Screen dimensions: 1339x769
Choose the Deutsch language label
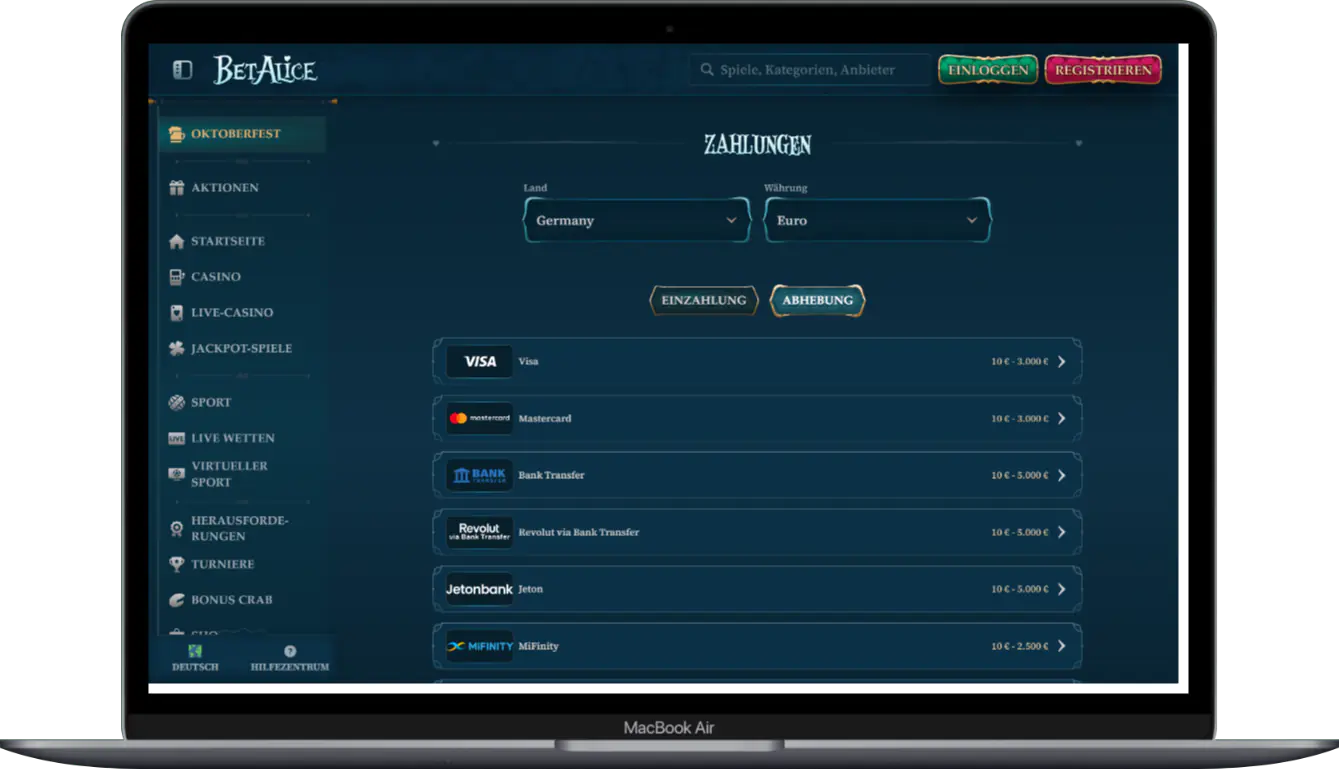[x=195, y=667]
